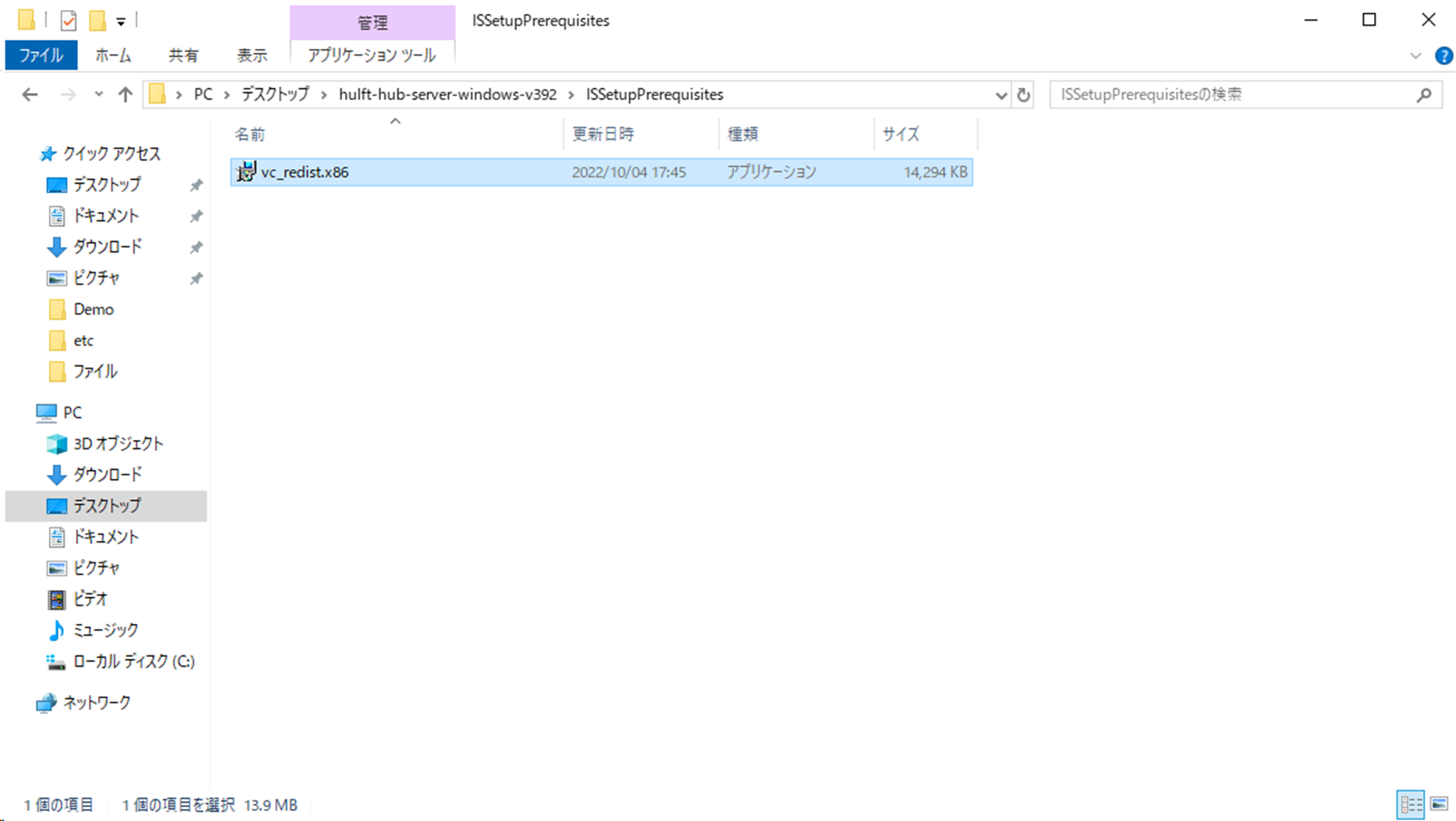Image resolution: width=1456 pixels, height=821 pixels.
Task: Open the アプリケーション ツール tab
Action: (x=372, y=56)
